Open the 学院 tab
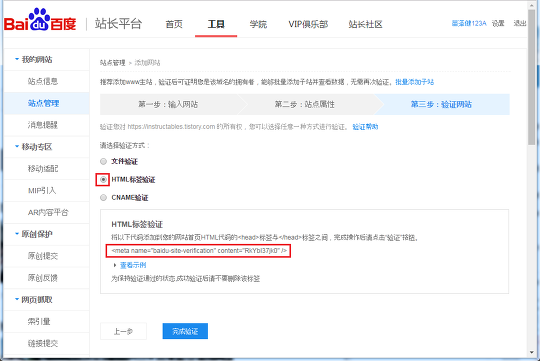 (x=258, y=24)
